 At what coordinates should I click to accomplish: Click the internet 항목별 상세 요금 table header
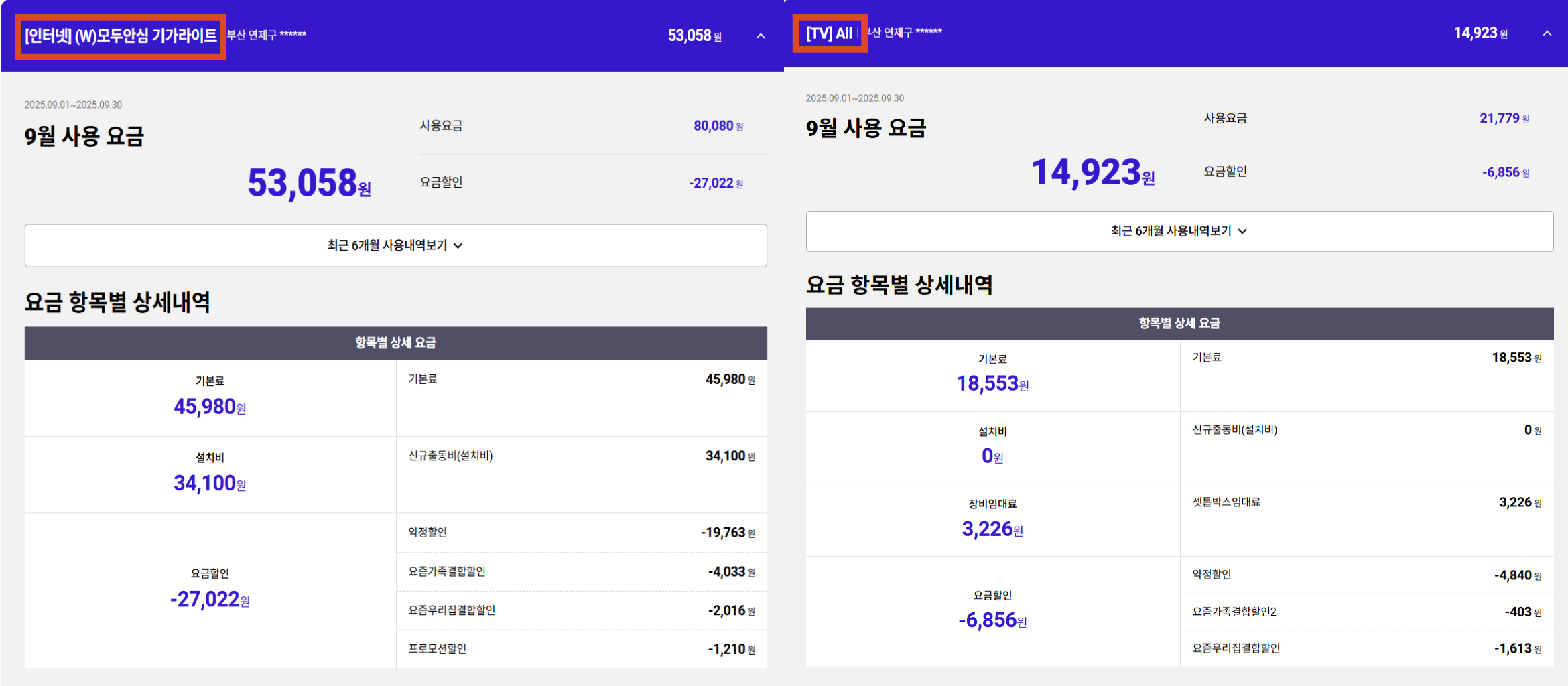tap(395, 343)
